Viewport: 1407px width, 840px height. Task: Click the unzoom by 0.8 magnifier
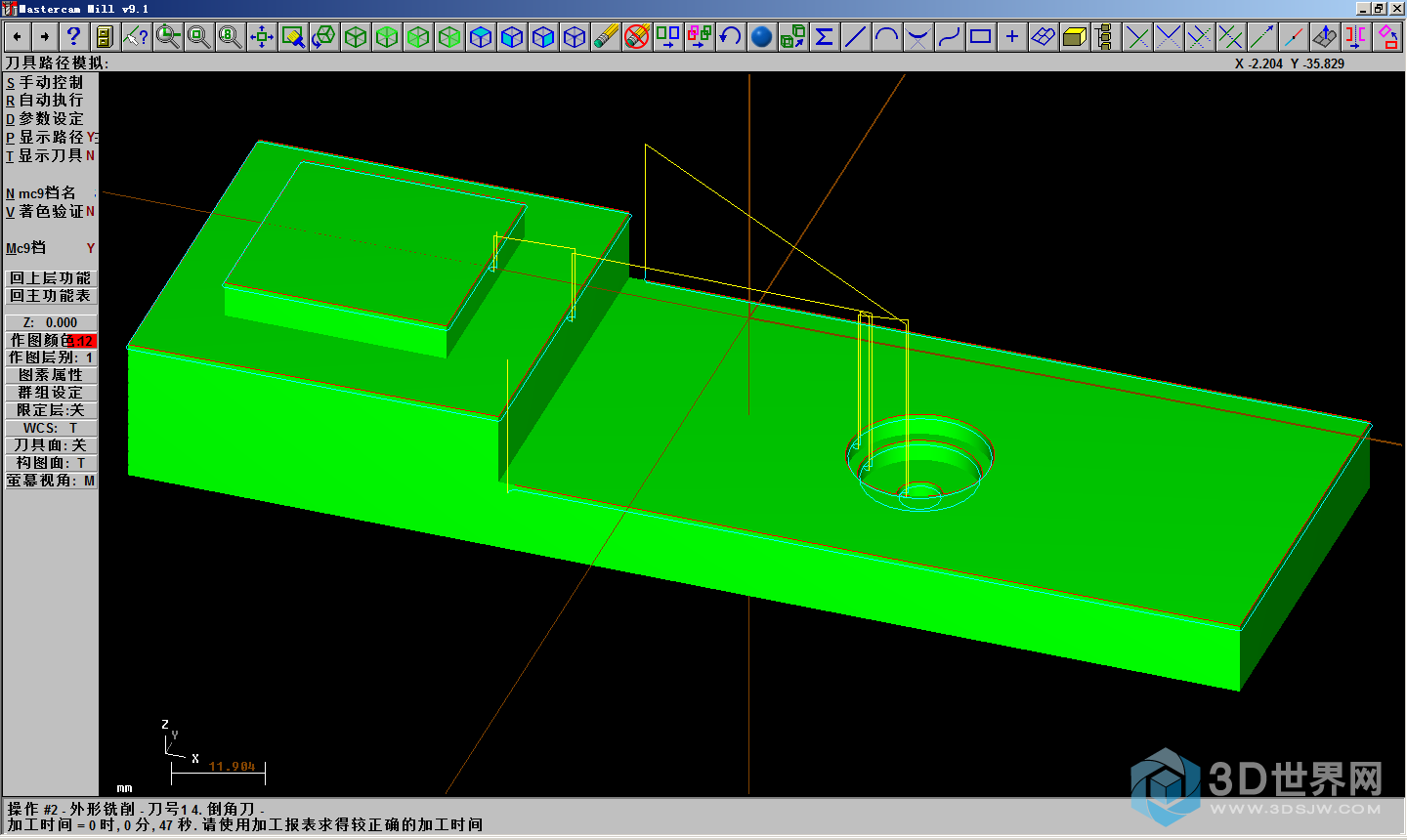(231, 37)
